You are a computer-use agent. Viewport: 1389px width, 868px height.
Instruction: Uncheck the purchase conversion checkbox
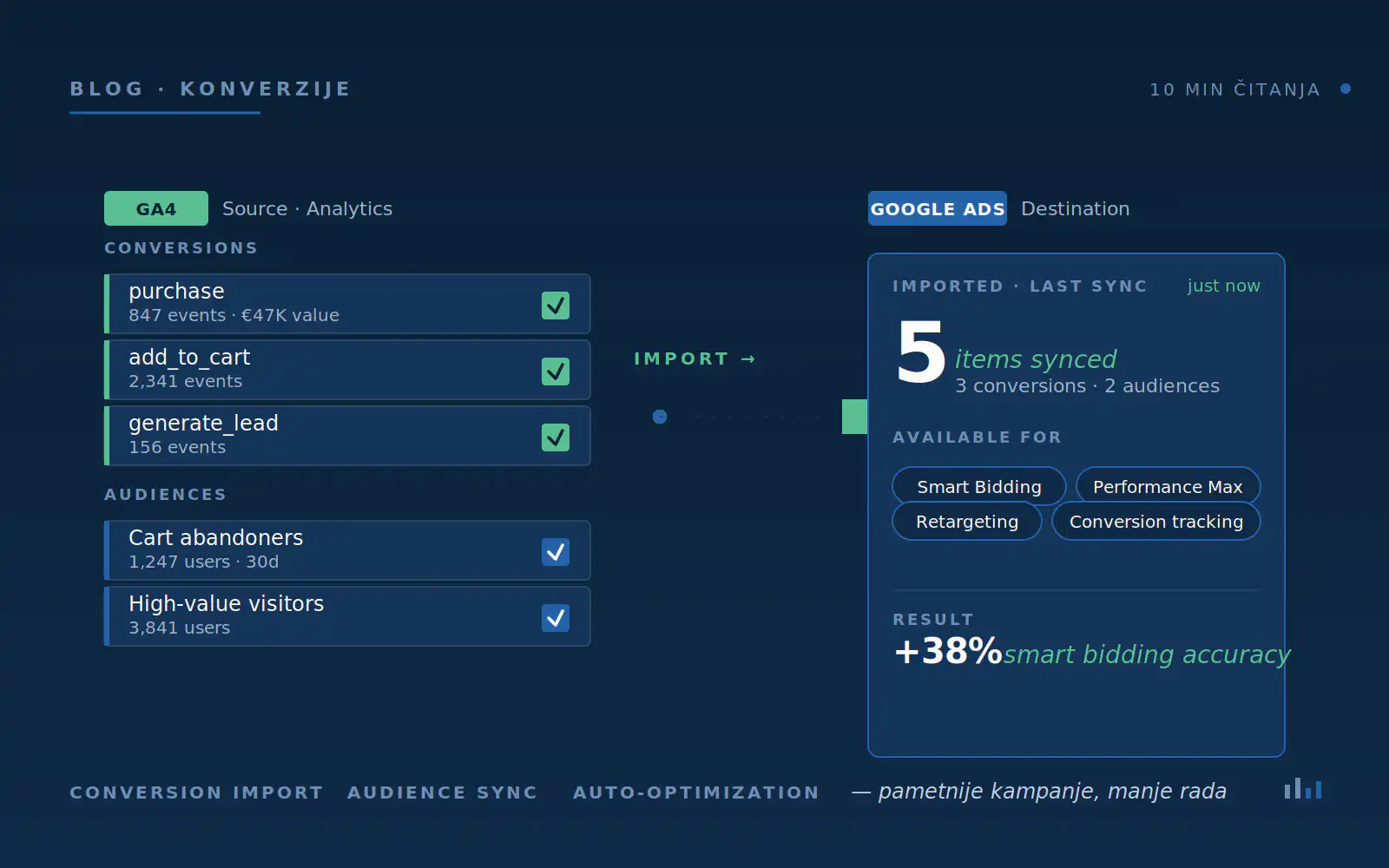pyautogui.click(x=556, y=306)
